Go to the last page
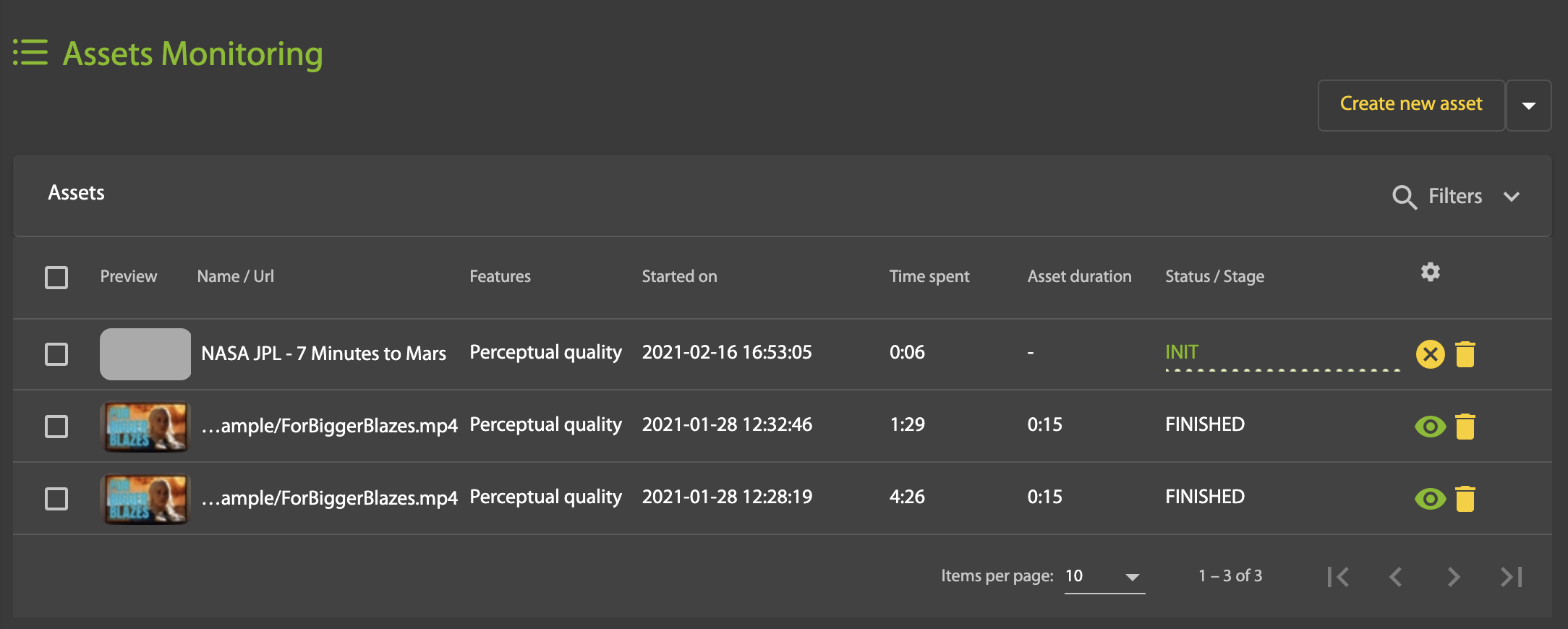1568x629 pixels. click(1511, 576)
